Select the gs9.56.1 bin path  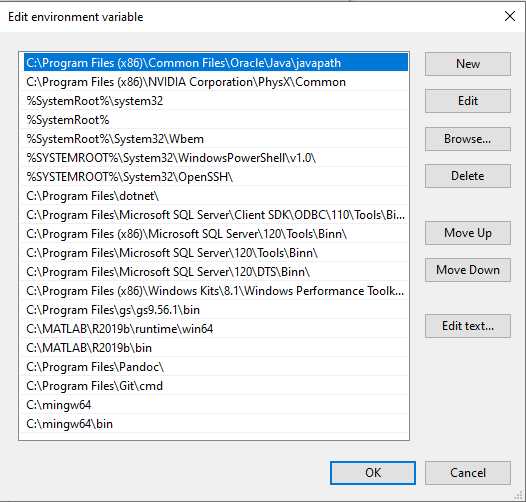click(216, 310)
